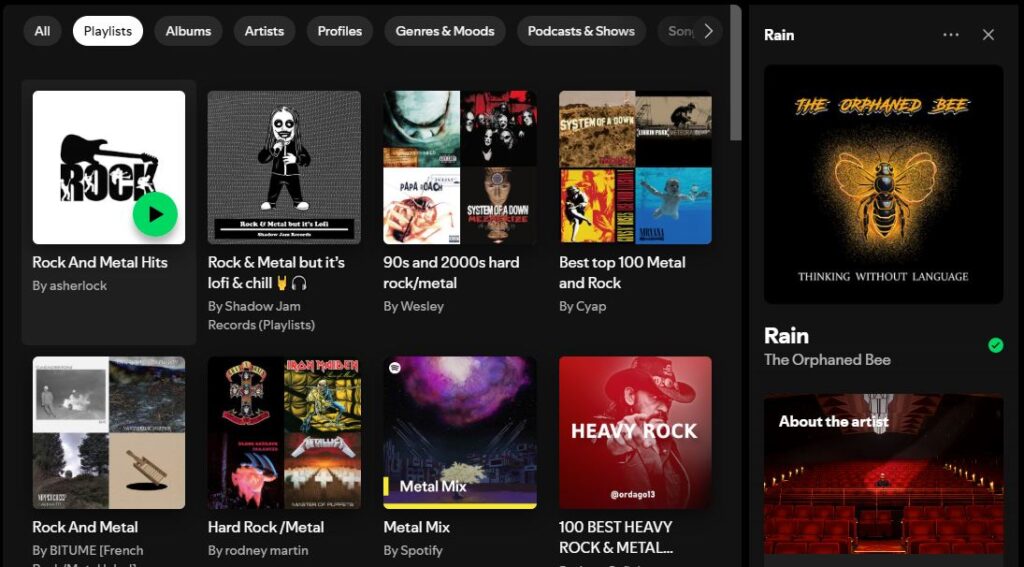Open the Rain song title link

786,336
